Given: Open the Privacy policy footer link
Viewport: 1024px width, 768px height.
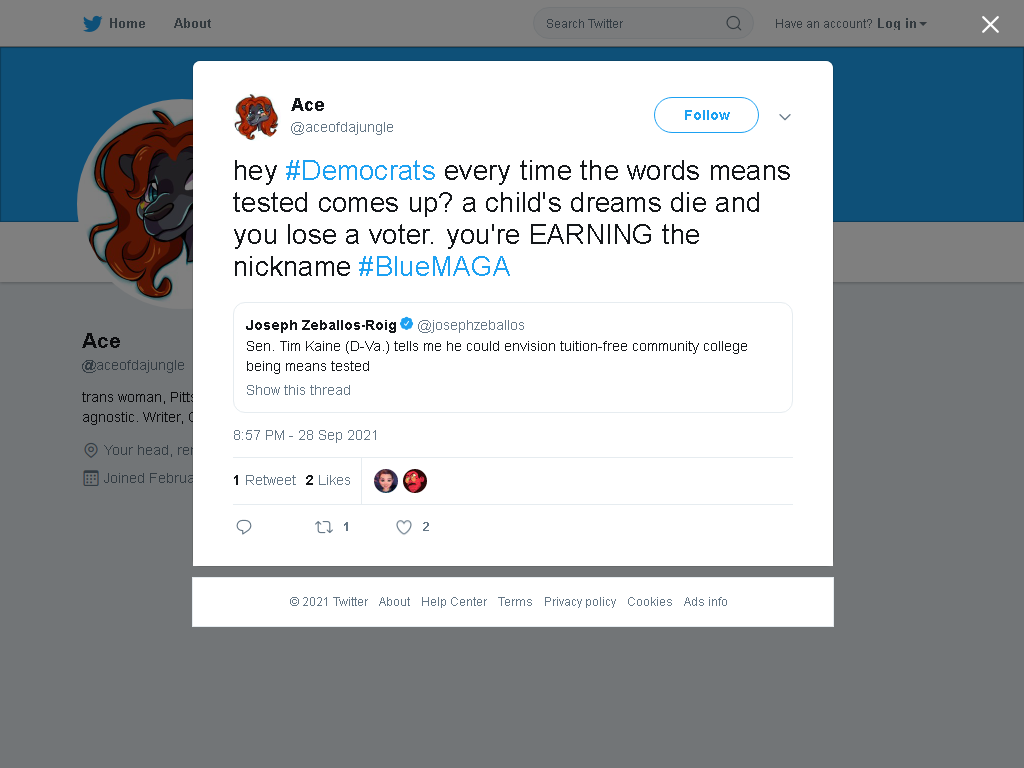Looking at the screenshot, I should [x=580, y=601].
